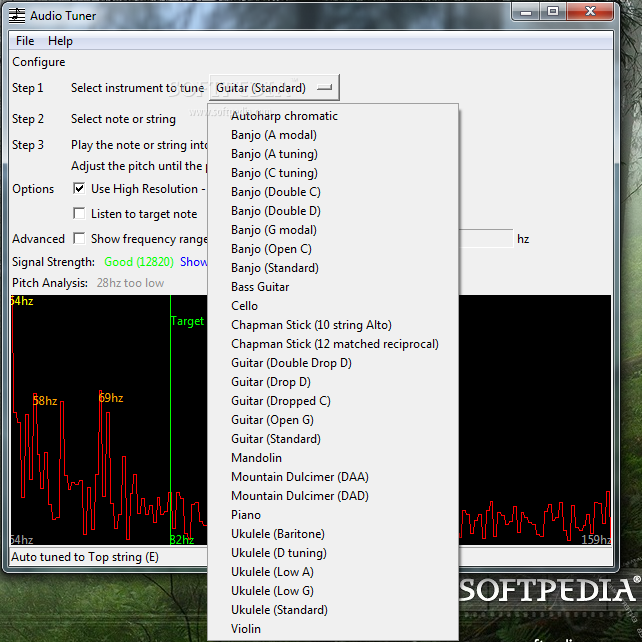Viewport: 642px width, 642px height.
Task: Choose Guitar (Double Drop D) tuning
Action: [x=333, y=363]
